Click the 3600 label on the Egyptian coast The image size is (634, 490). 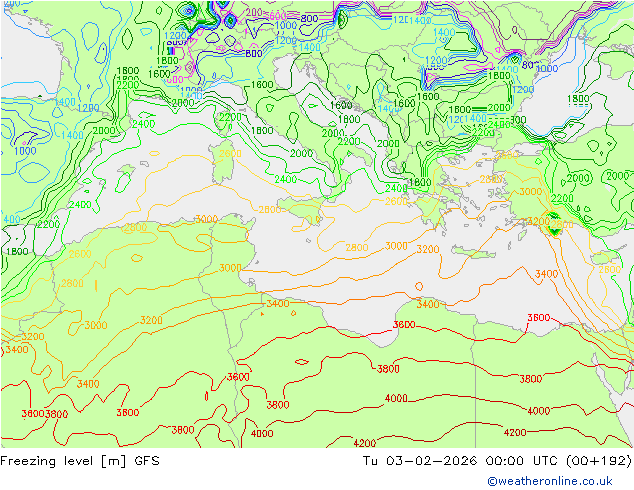point(539,318)
